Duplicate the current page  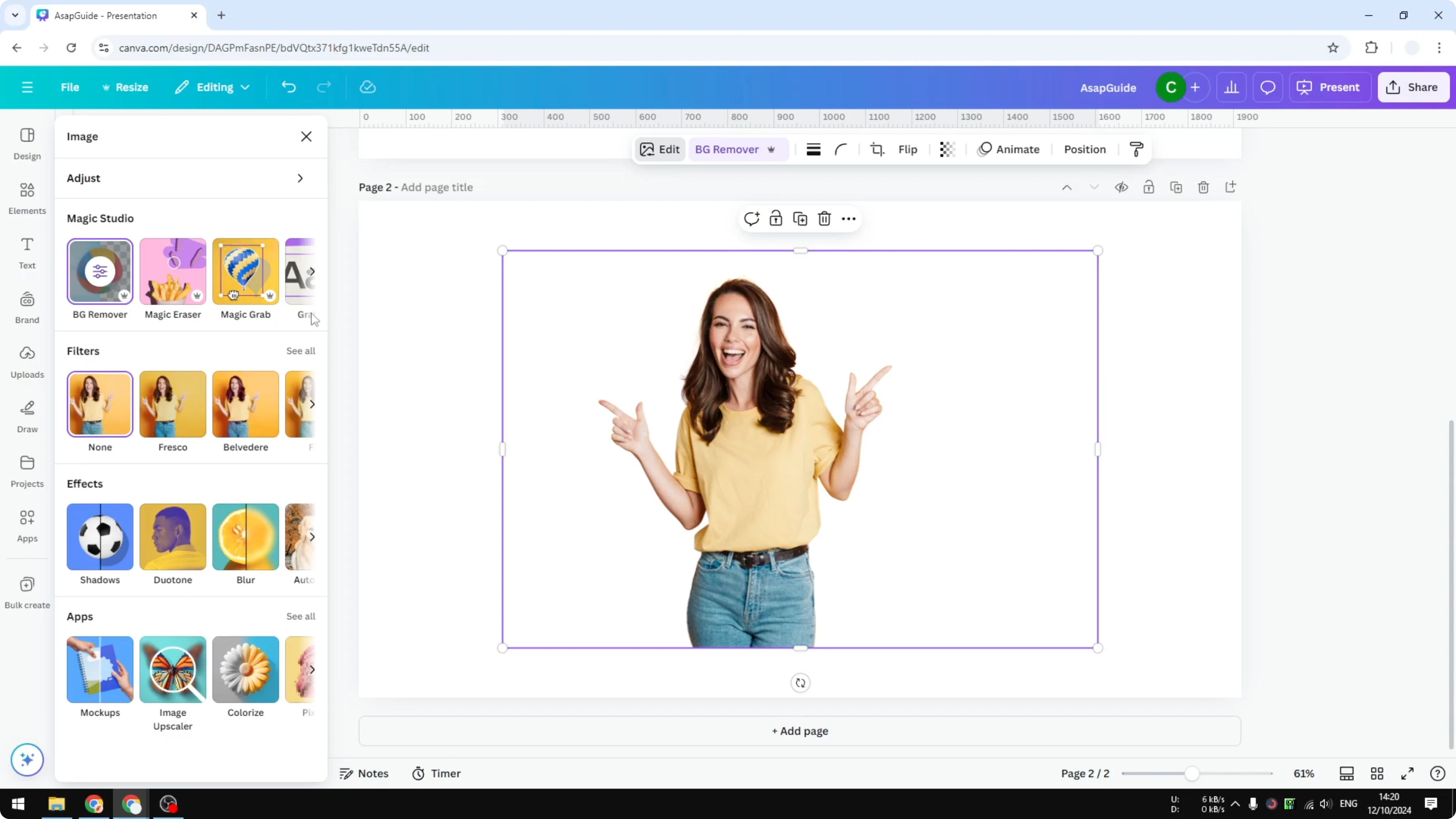point(1176,187)
